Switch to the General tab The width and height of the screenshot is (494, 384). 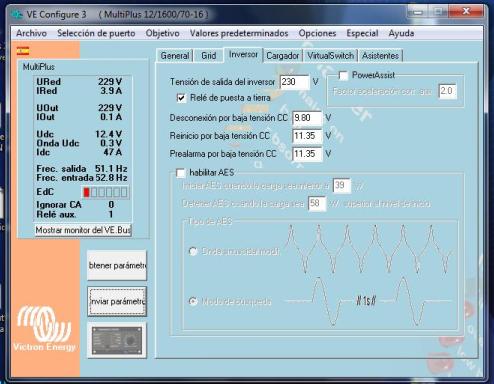click(175, 56)
